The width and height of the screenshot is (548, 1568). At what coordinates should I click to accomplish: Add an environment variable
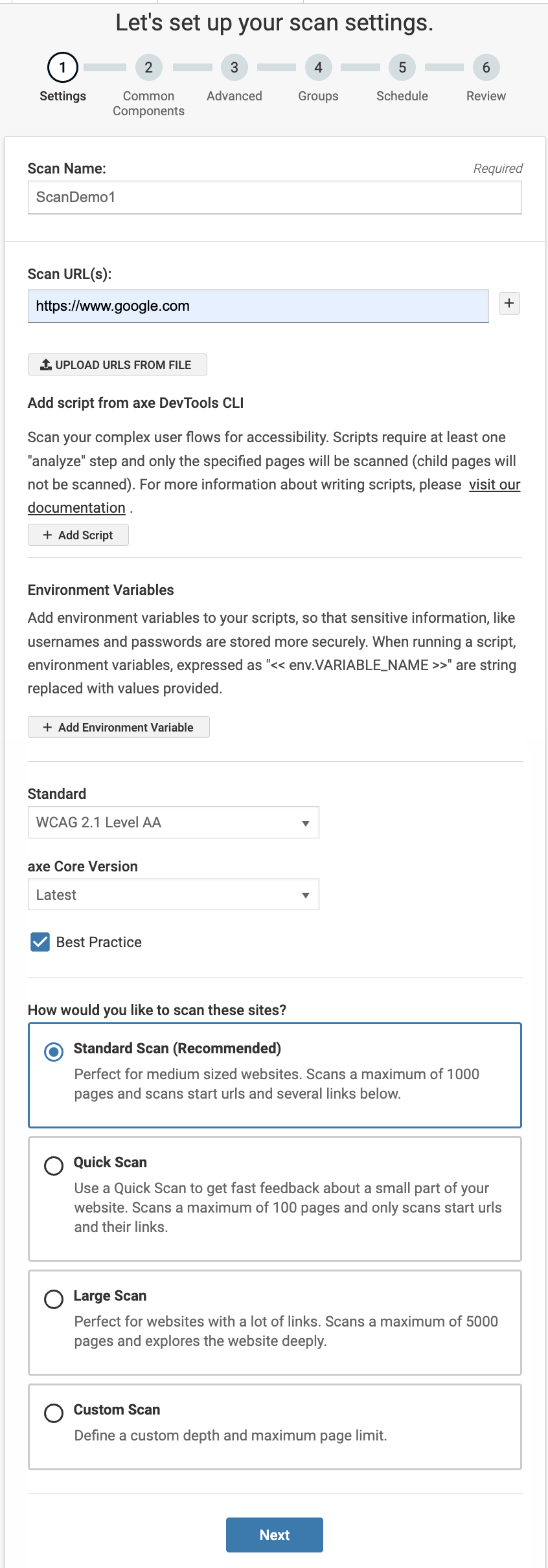pyautogui.click(x=119, y=727)
